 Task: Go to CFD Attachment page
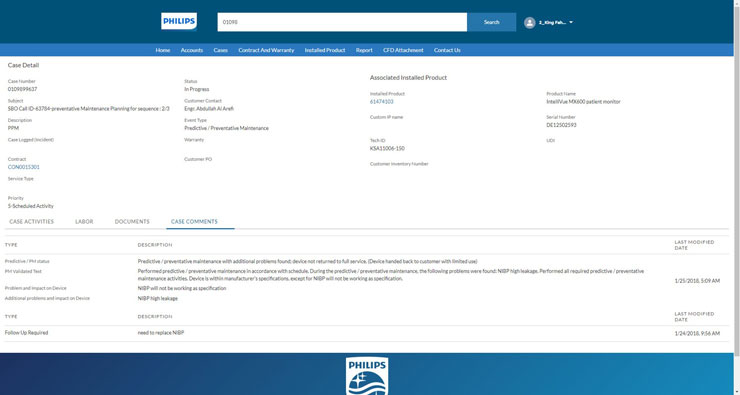403,50
